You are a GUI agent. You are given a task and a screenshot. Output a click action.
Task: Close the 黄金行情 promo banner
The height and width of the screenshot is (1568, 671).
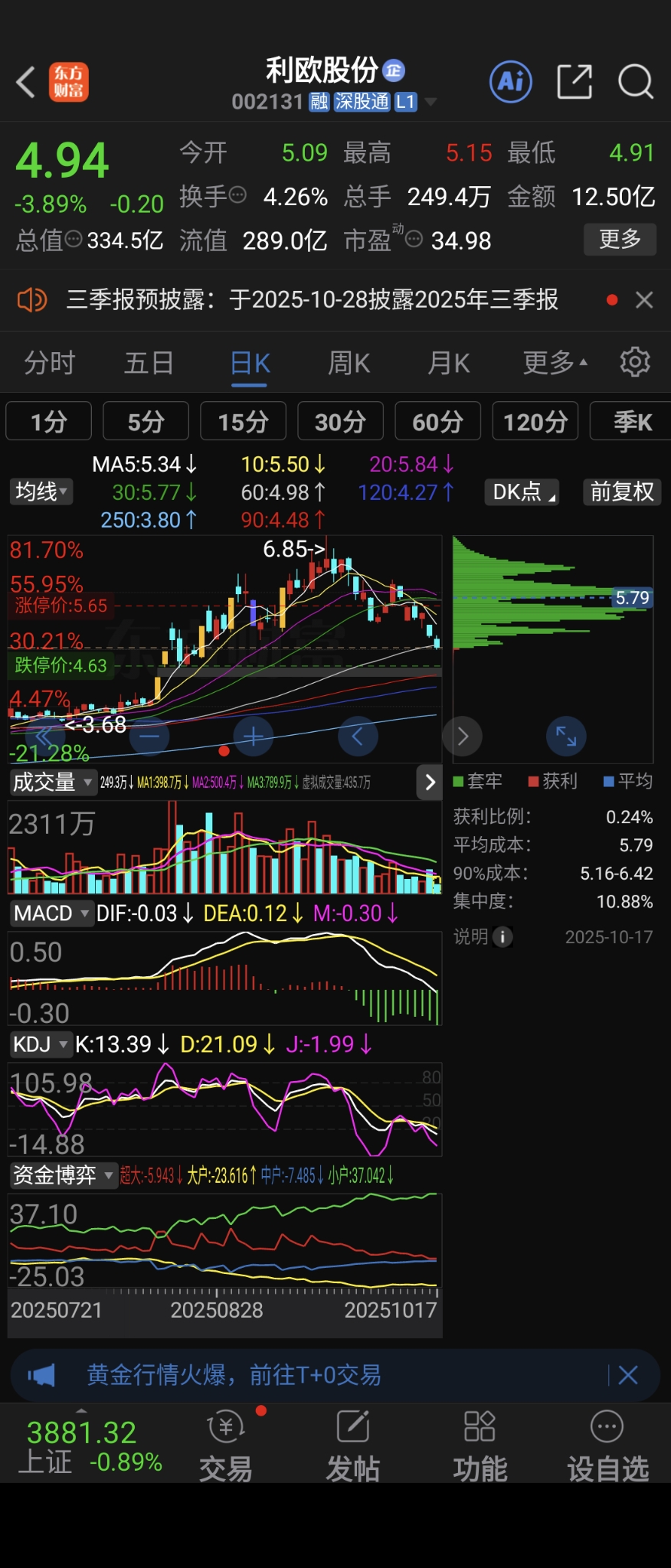click(628, 1375)
